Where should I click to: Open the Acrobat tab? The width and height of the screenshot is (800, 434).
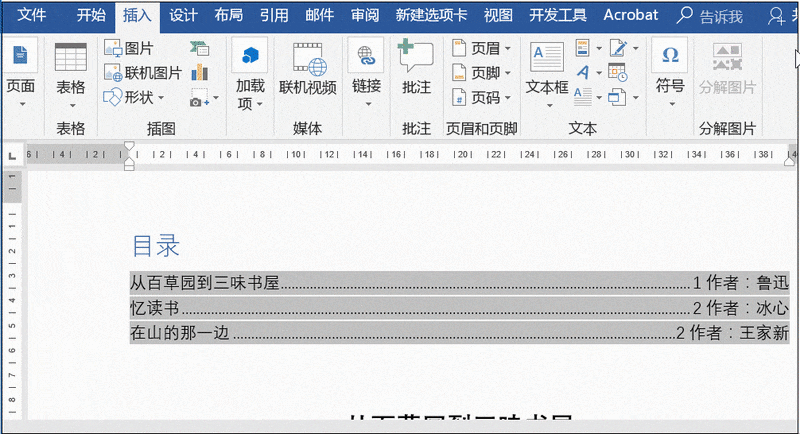pos(631,15)
